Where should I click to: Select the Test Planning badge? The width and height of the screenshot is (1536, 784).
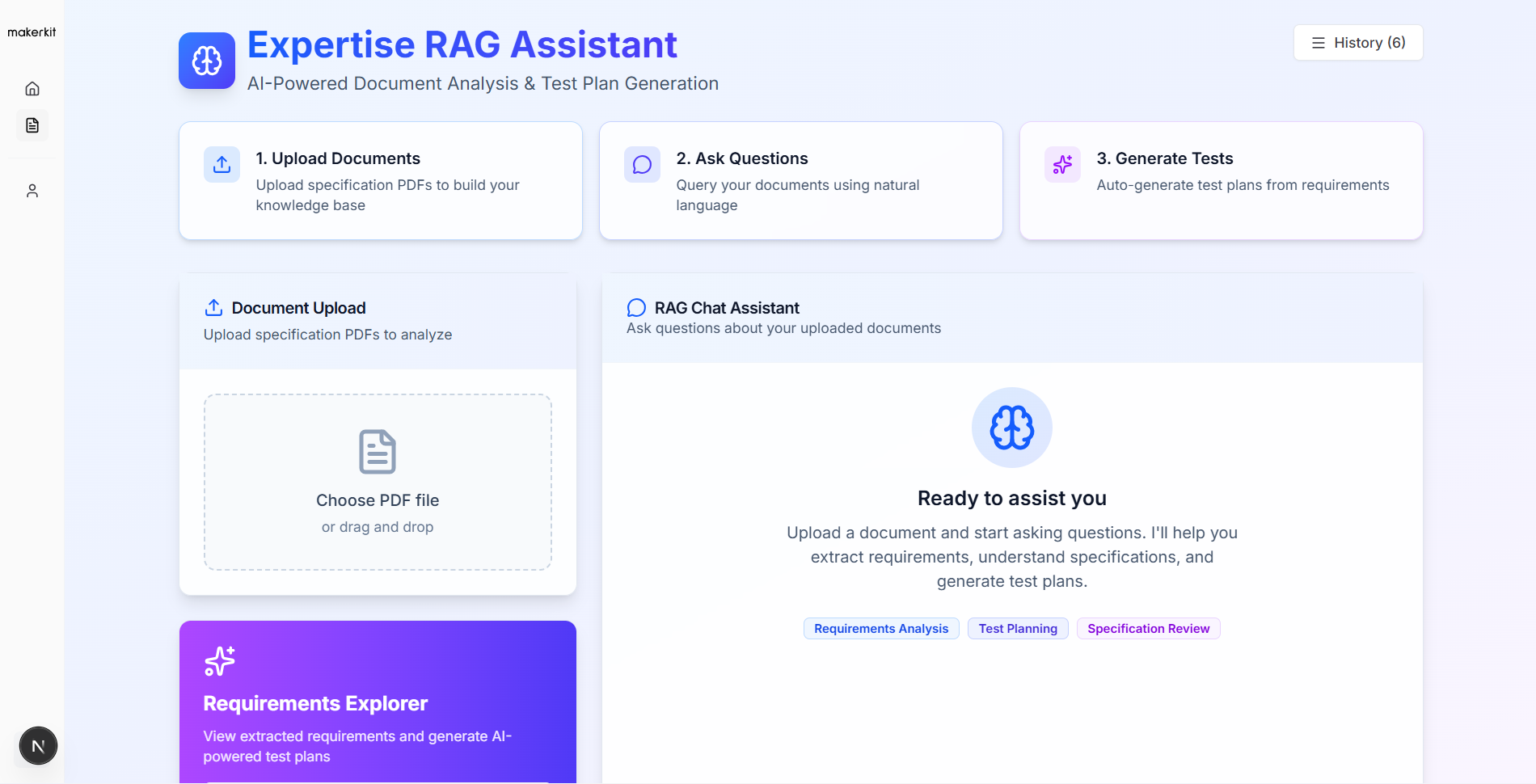pos(1017,628)
